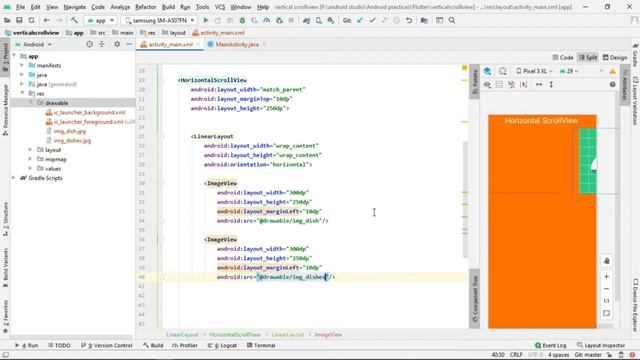Expand the mipmap folder

coord(30,159)
